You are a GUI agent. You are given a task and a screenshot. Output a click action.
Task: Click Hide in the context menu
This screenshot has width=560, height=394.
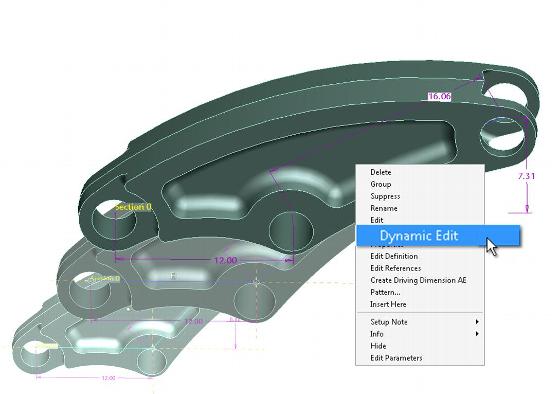click(x=378, y=346)
